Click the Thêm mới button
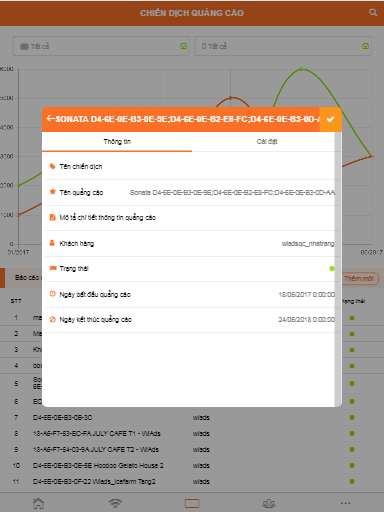 coord(359,278)
